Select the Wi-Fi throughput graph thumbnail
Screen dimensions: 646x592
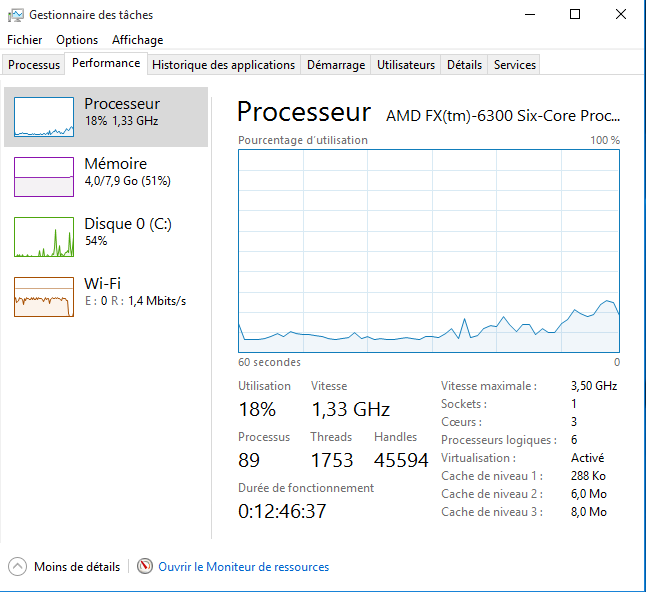(44, 297)
